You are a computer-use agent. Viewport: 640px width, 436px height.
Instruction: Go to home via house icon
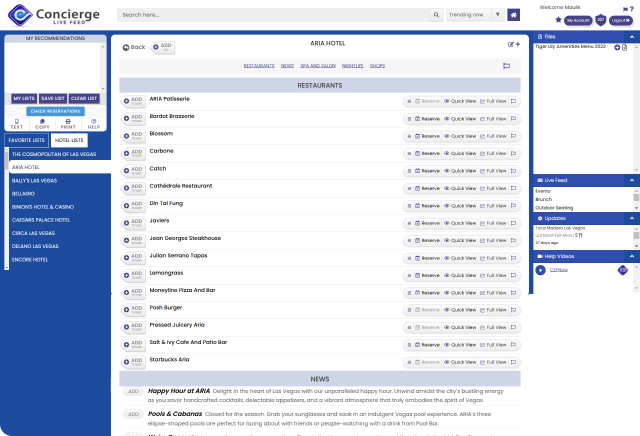(513, 15)
